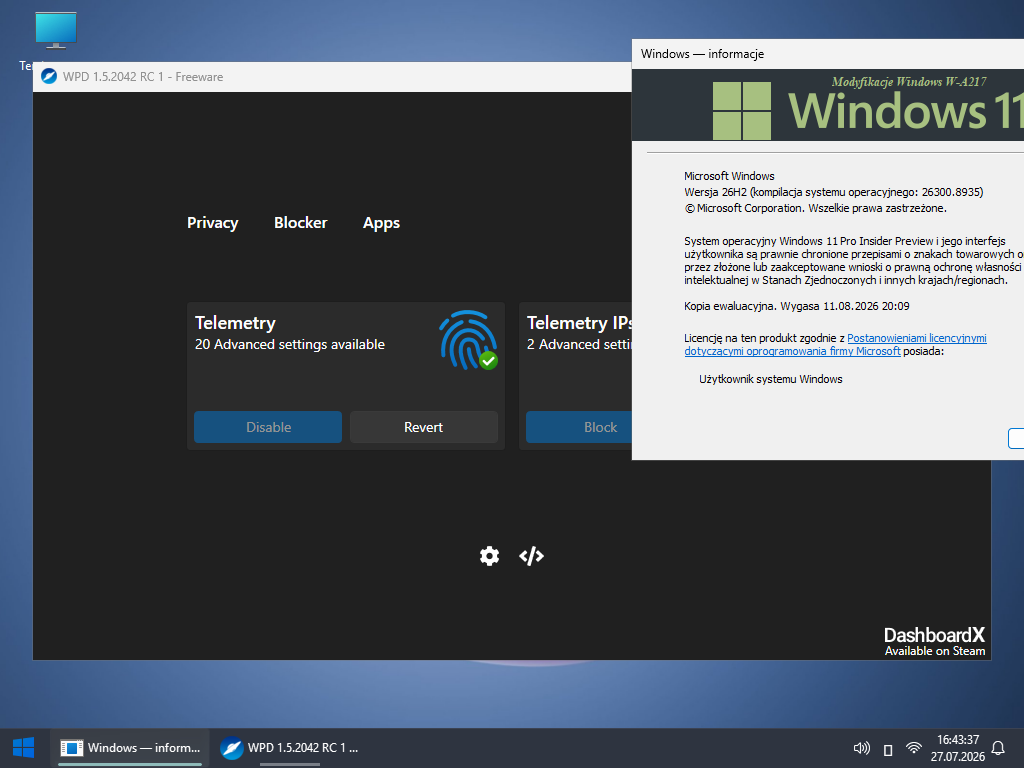1024x768 pixels.
Task: Open the Windows Start button
Action: (24, 748)
